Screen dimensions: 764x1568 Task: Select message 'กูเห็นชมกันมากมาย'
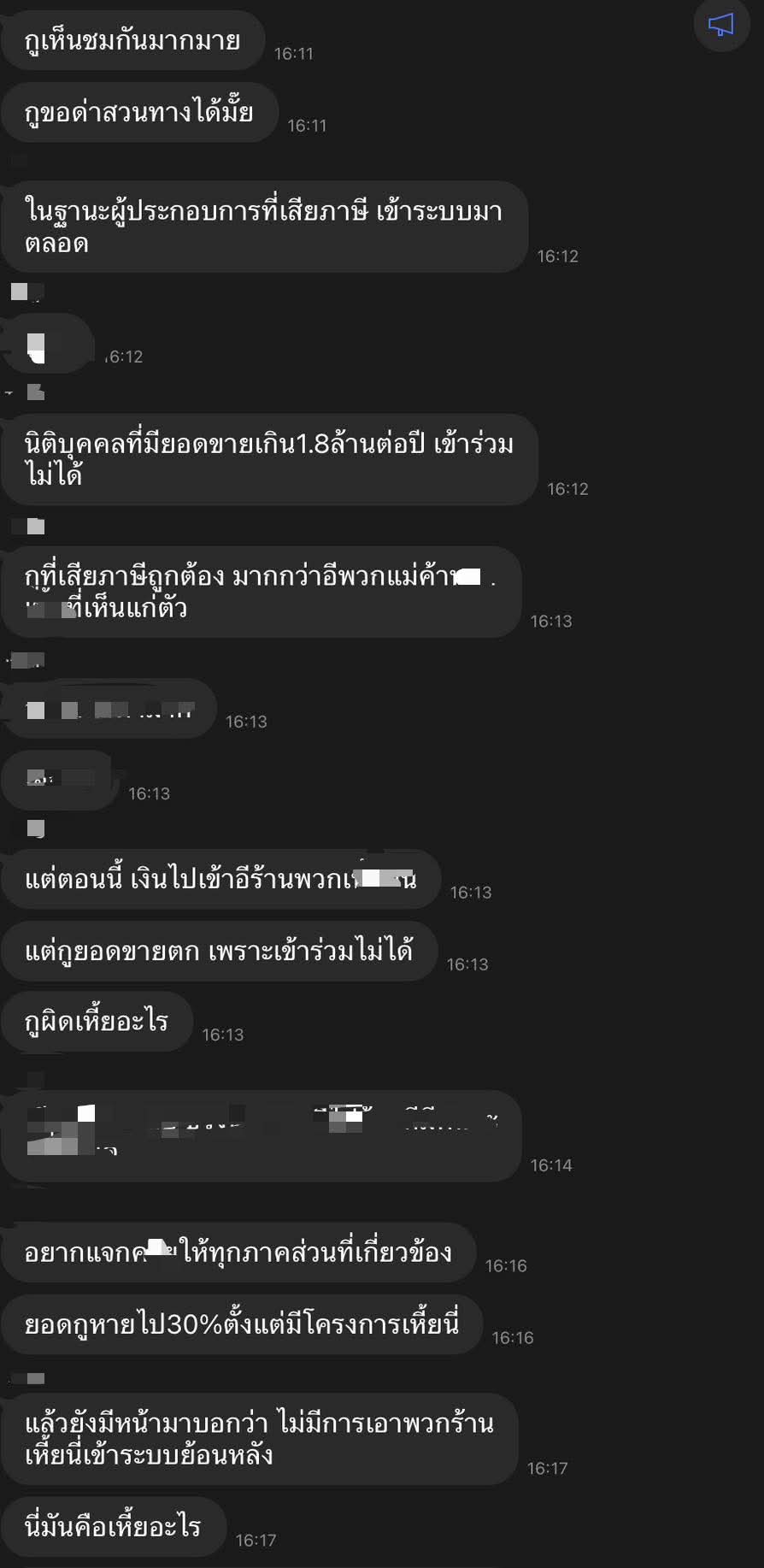(132, 40)
